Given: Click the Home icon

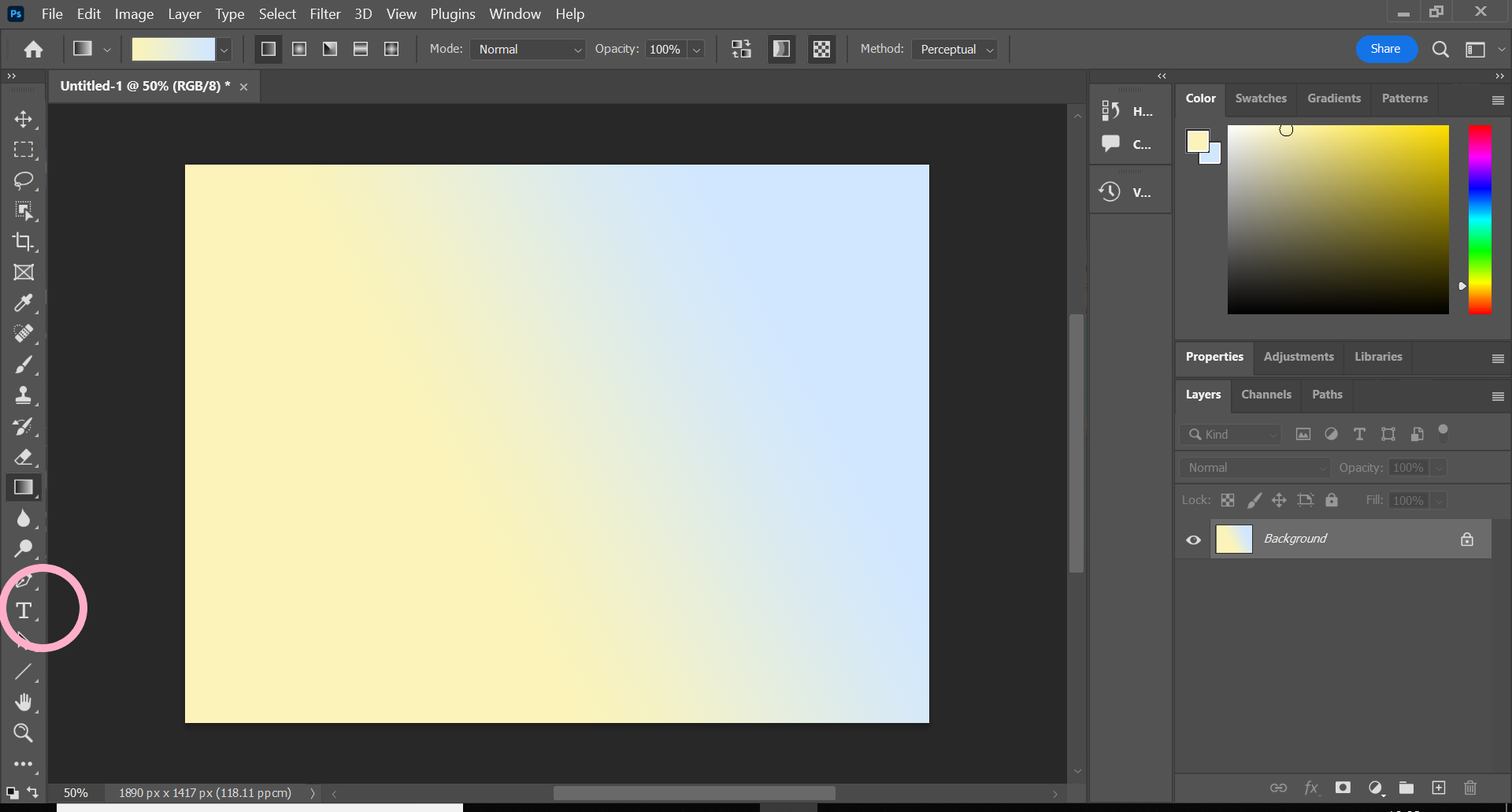Looking at the screenshot, I should coord(33,50).
